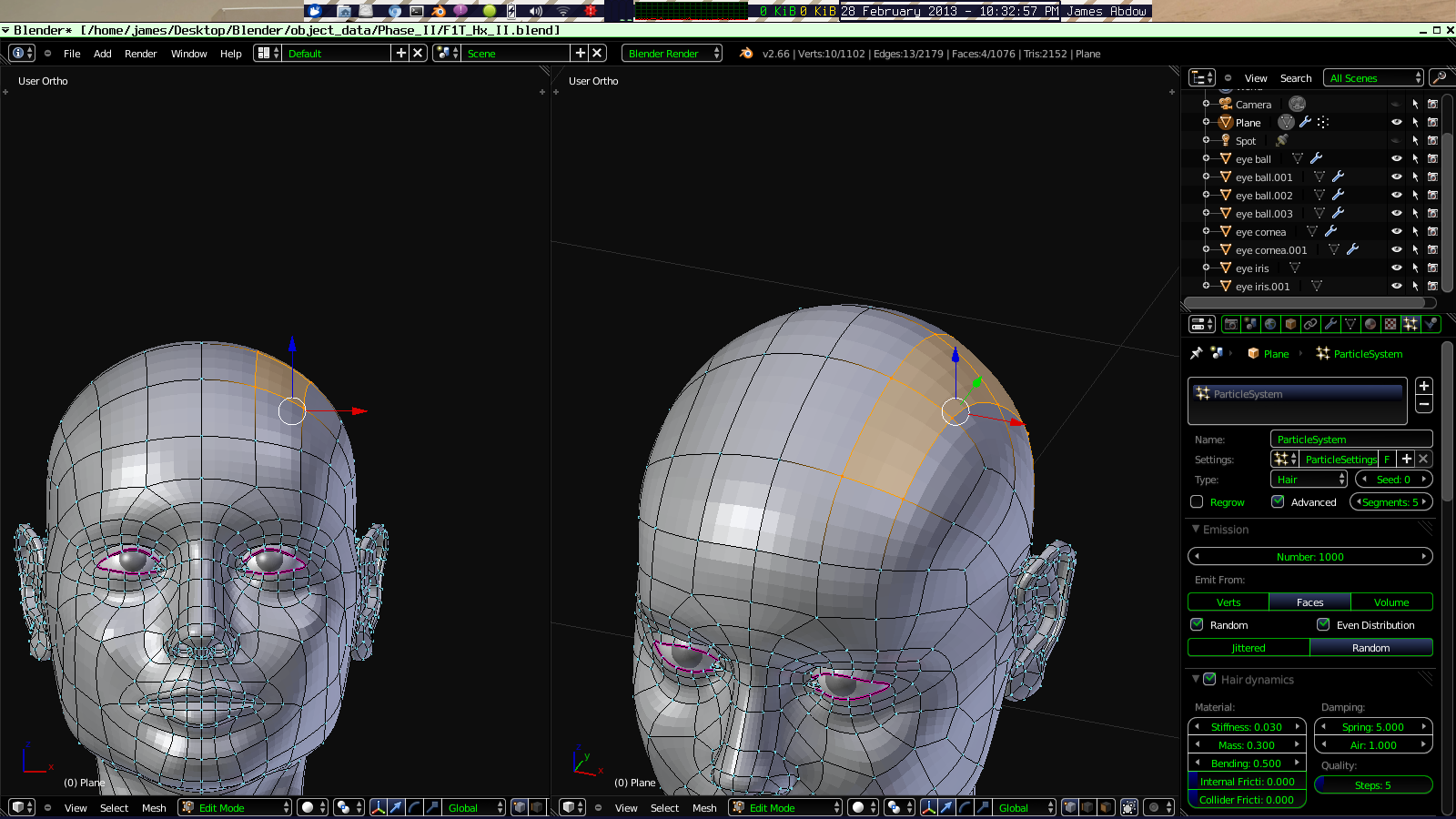This screenshot has width=1456, height=819.
Task: Disable the Hair dynamics checkbox
Action: pos(1209,679)
